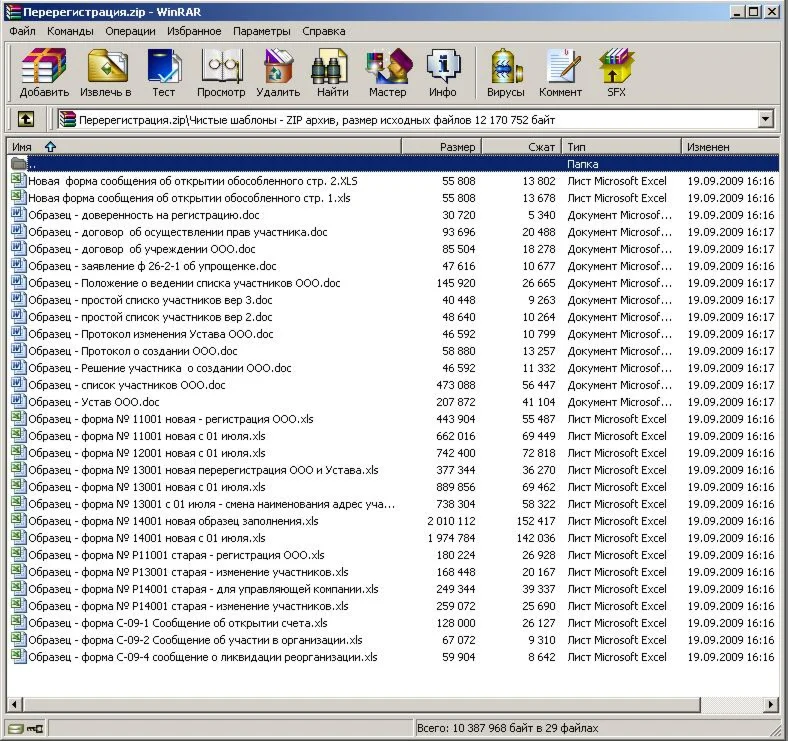Open the Параметры menu

tap(262, 31)
